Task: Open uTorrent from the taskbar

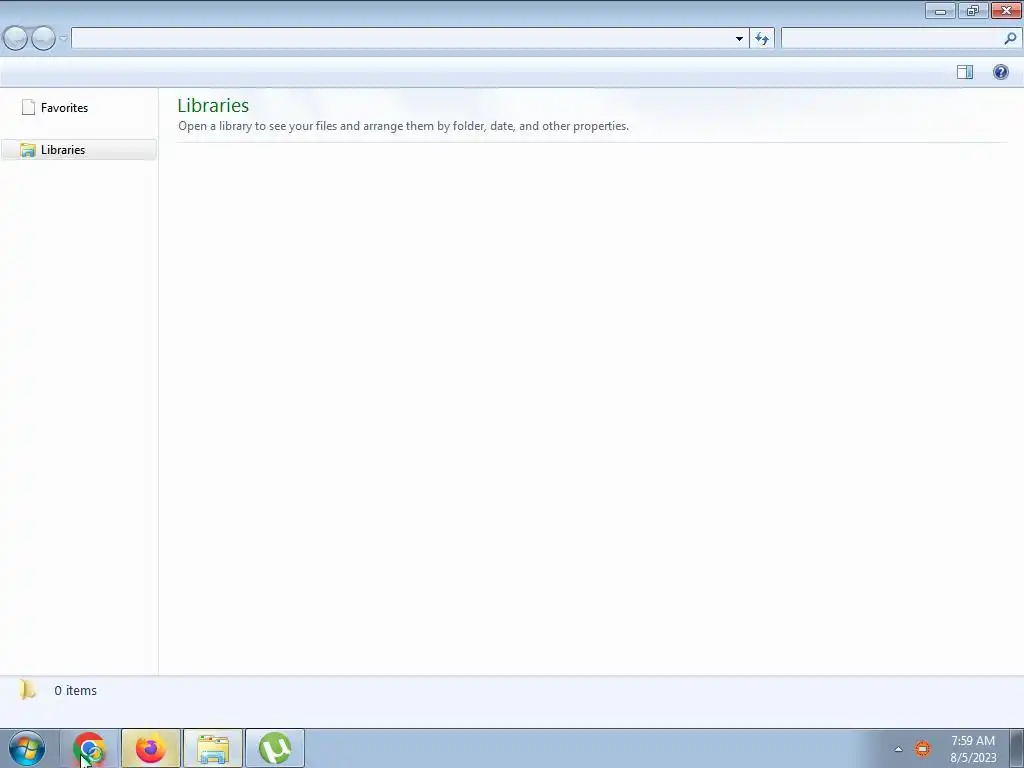Action: pyautogui.click(x=275, y=748)
